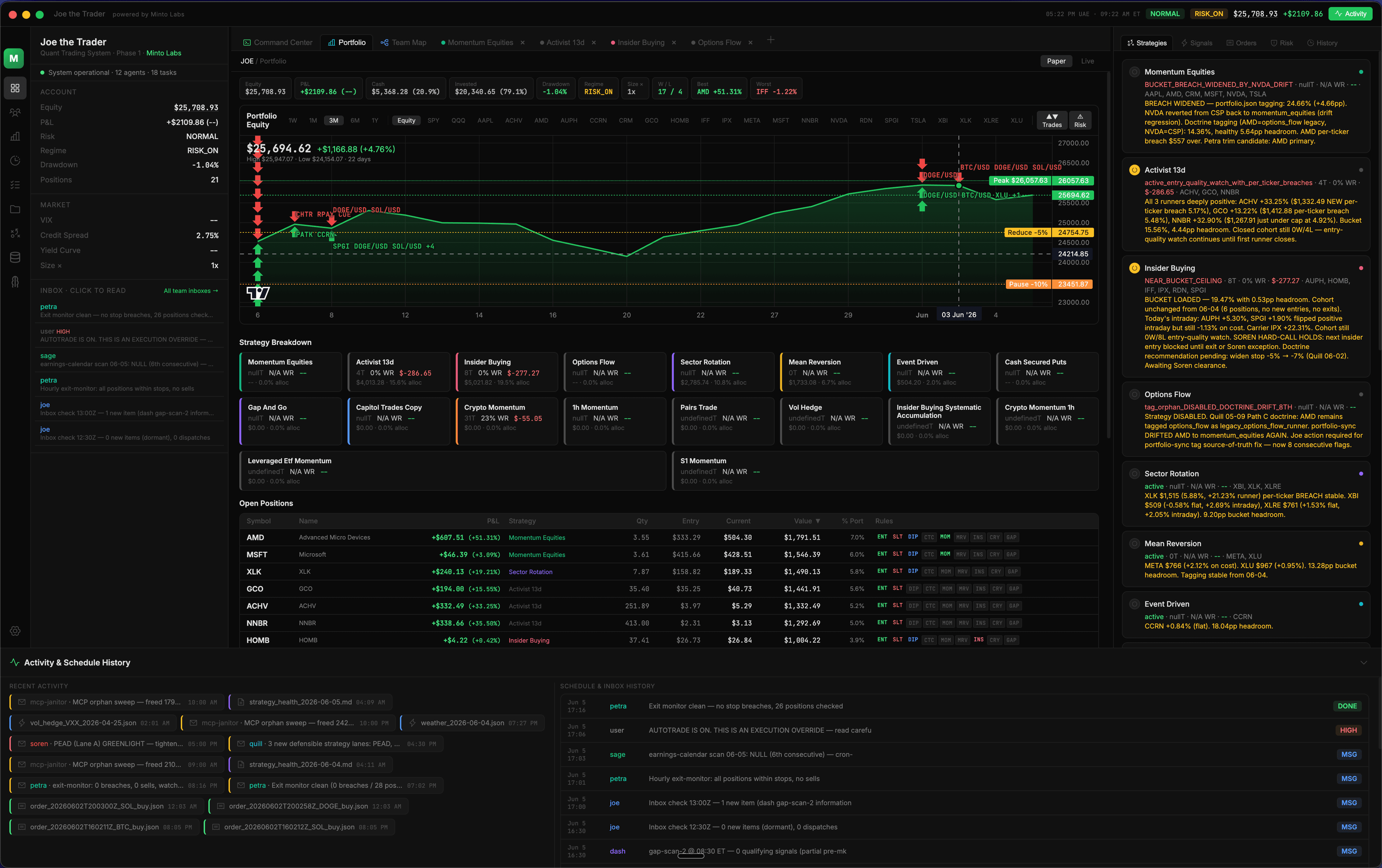The height and width of the screenshot is (868, 1382).
Task: Click the Mean Reversion status circle icon
Action: click(1134, 543)
